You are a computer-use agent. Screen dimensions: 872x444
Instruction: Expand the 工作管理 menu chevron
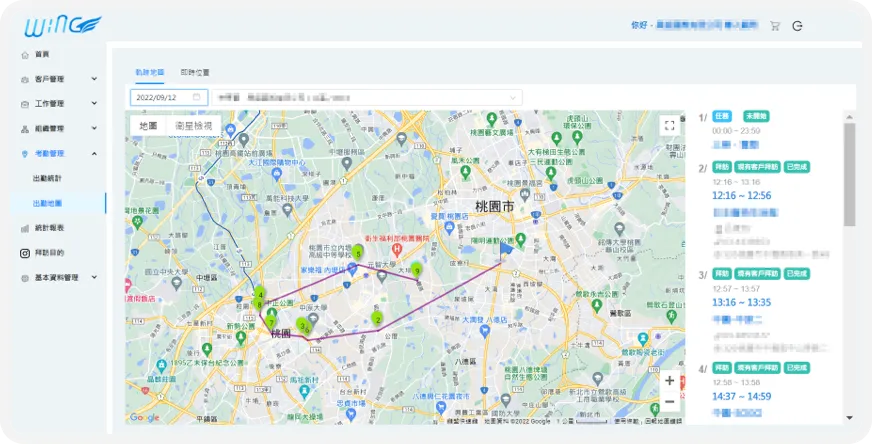coord(94,103)
